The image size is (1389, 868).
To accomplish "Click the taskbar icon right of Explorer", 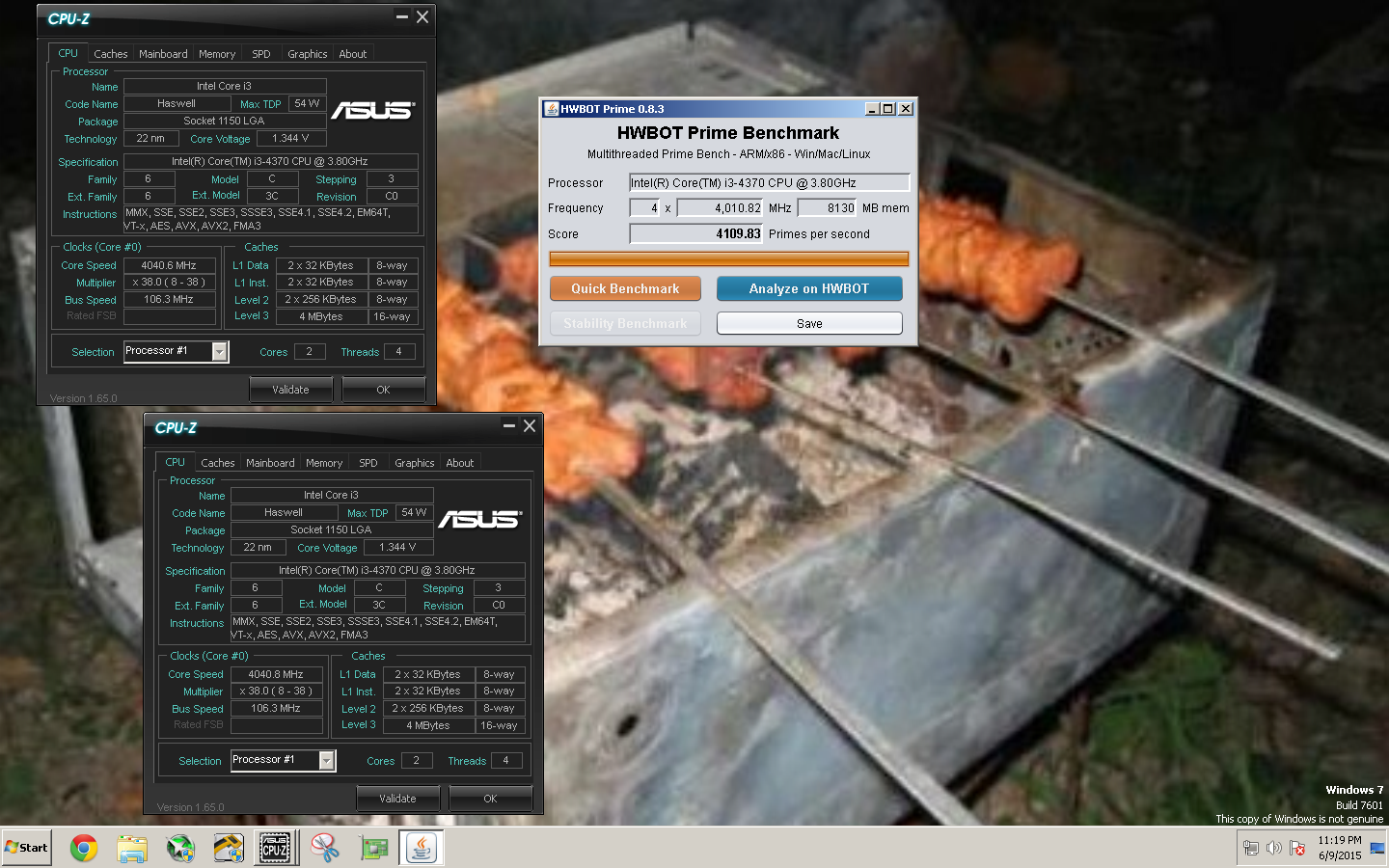I will 180,848.
